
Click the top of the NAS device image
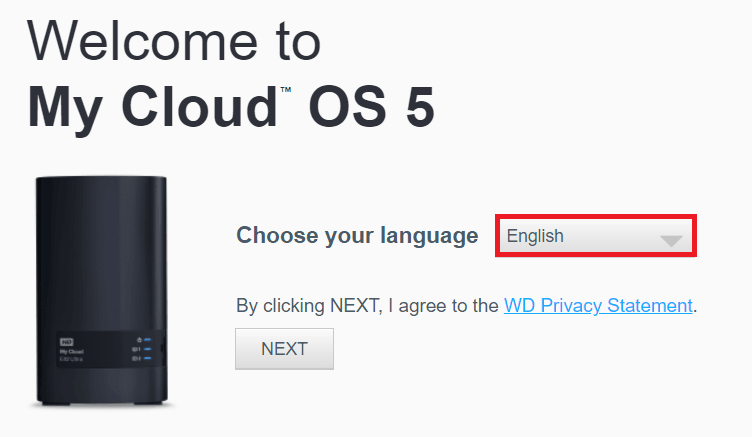(x=100, y=182)
